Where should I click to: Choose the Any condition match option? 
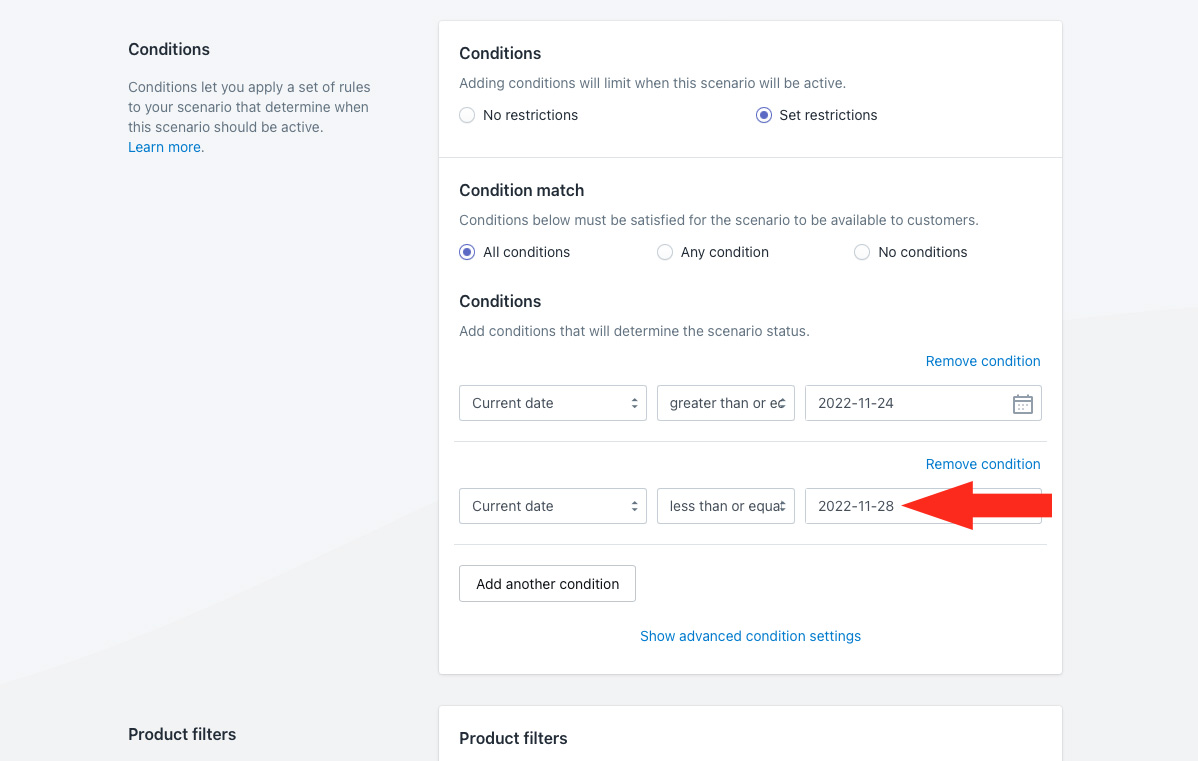[x=665, y=252]
